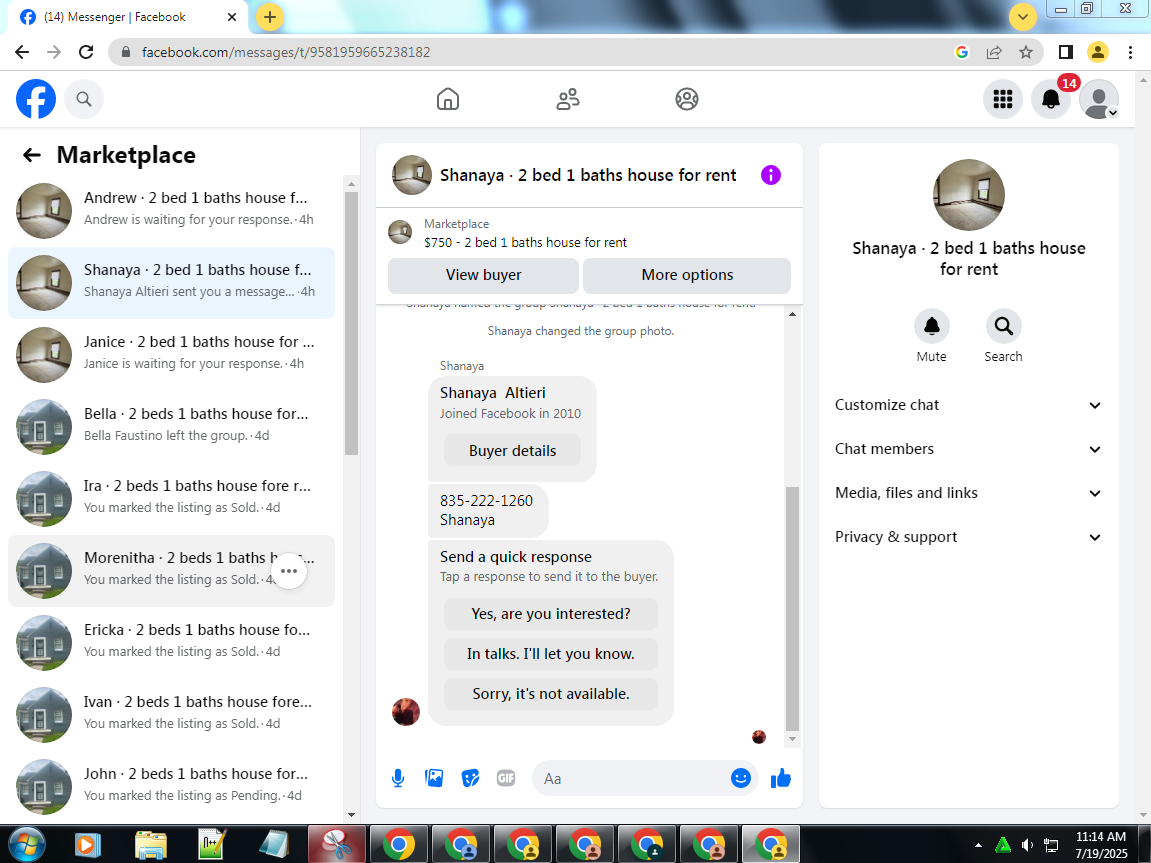Open Windows Start button
Screen dimensions: 1151x863
[x=27, y=845]
